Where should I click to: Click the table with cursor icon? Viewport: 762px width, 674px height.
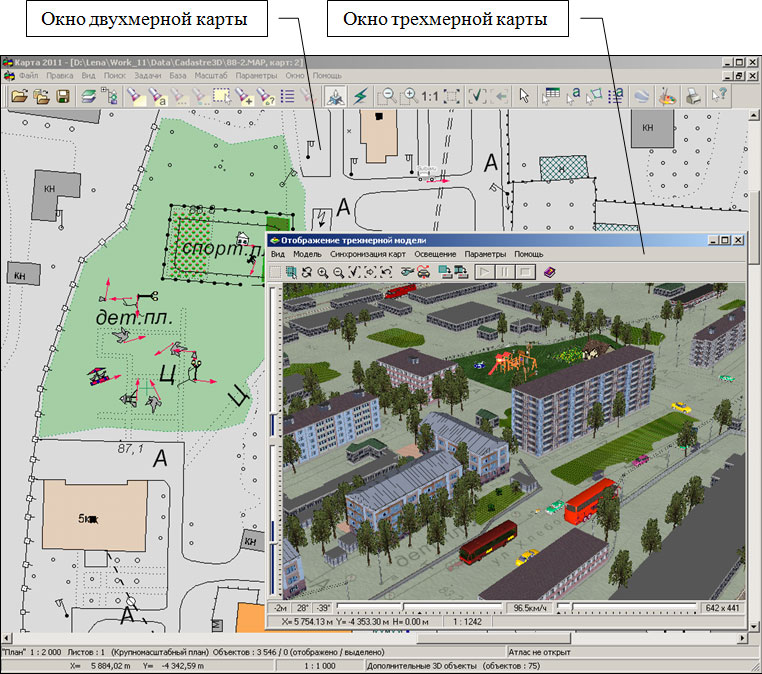tap(551, 96)
